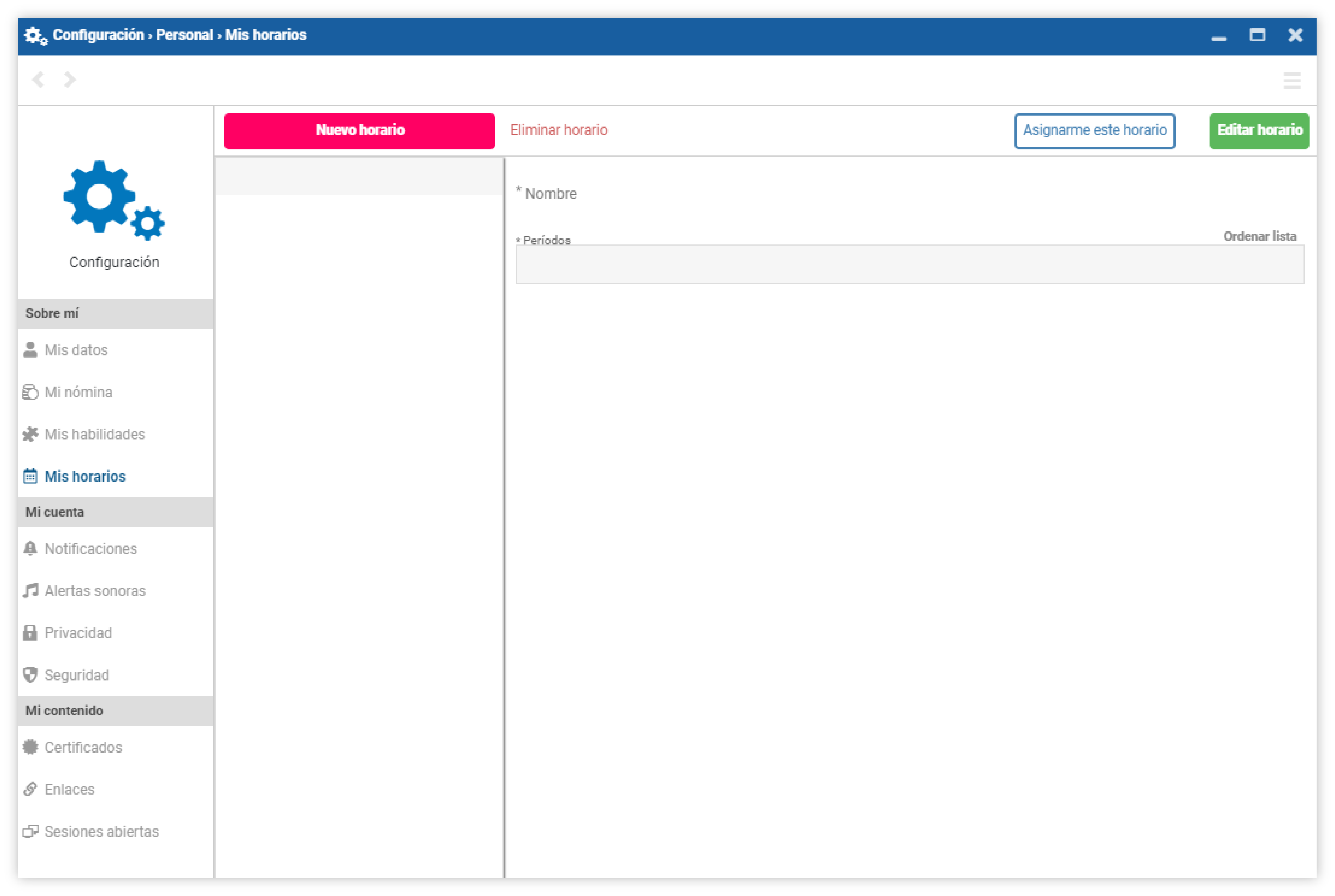Click the green Editar horario button
1335x896 pixels.
tap(1259, 131)
